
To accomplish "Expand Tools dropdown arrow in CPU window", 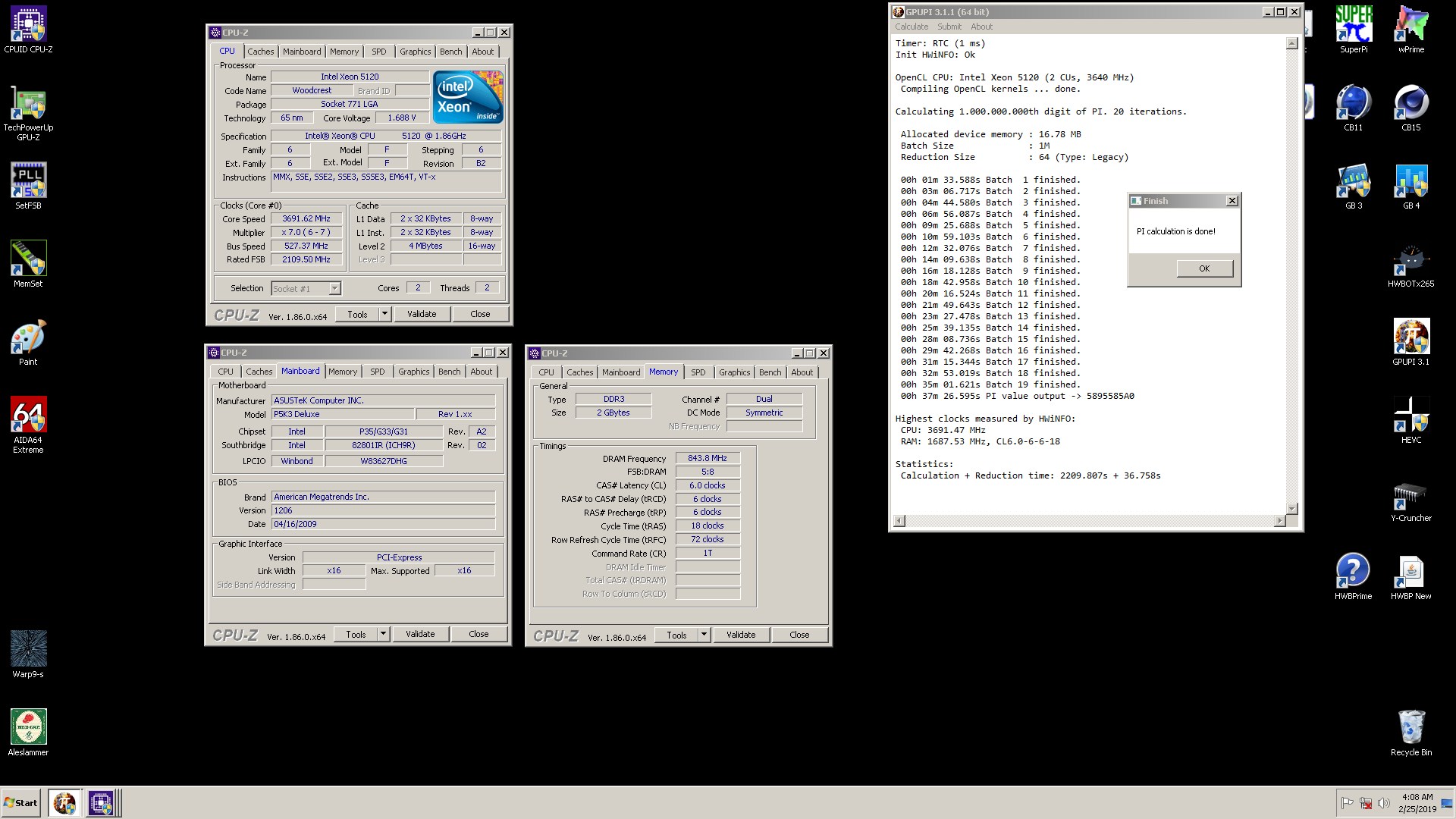I will [x=384, y=314].
